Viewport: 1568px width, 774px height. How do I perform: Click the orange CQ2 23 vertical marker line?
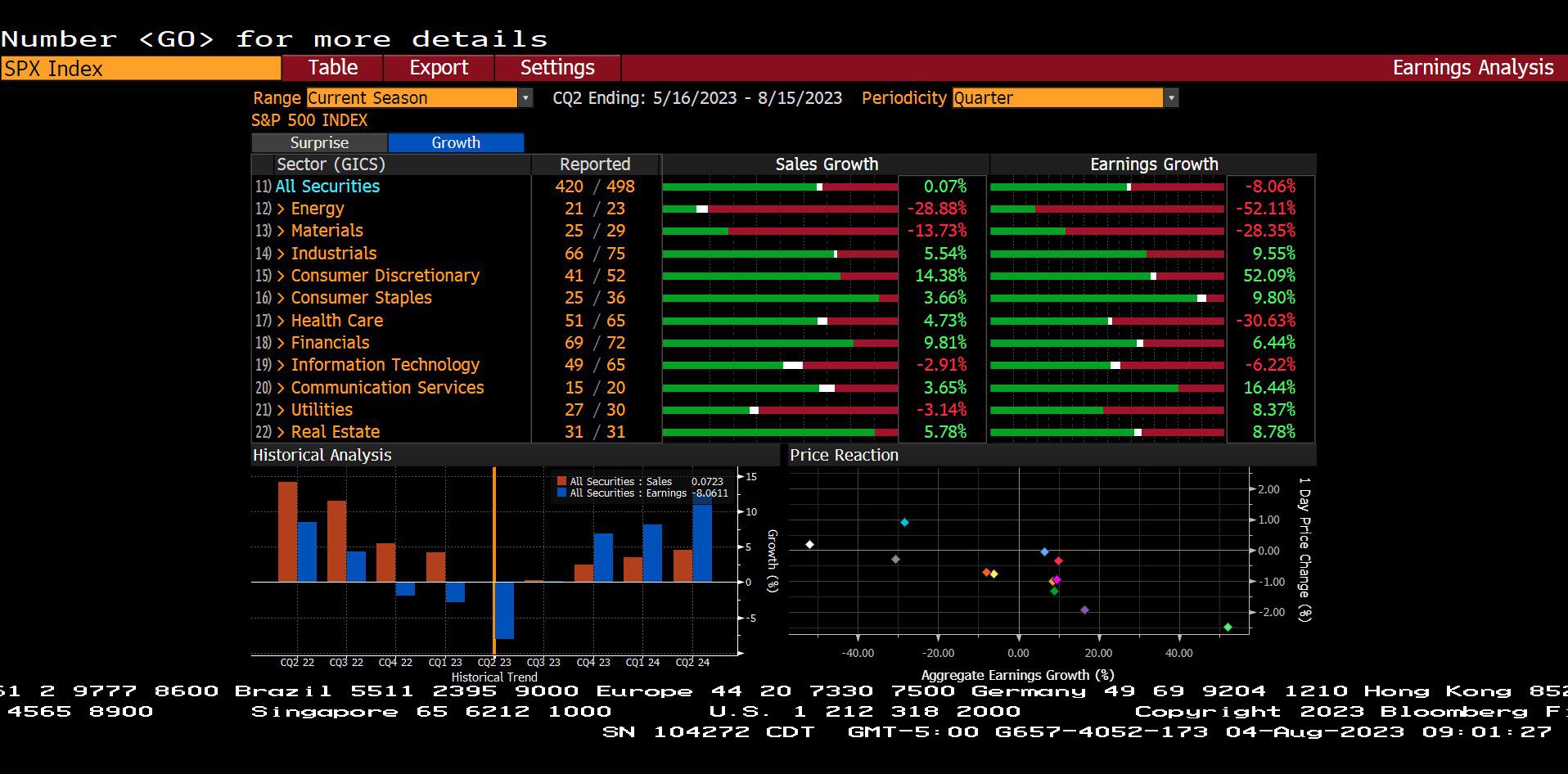(x=494, y=561)
